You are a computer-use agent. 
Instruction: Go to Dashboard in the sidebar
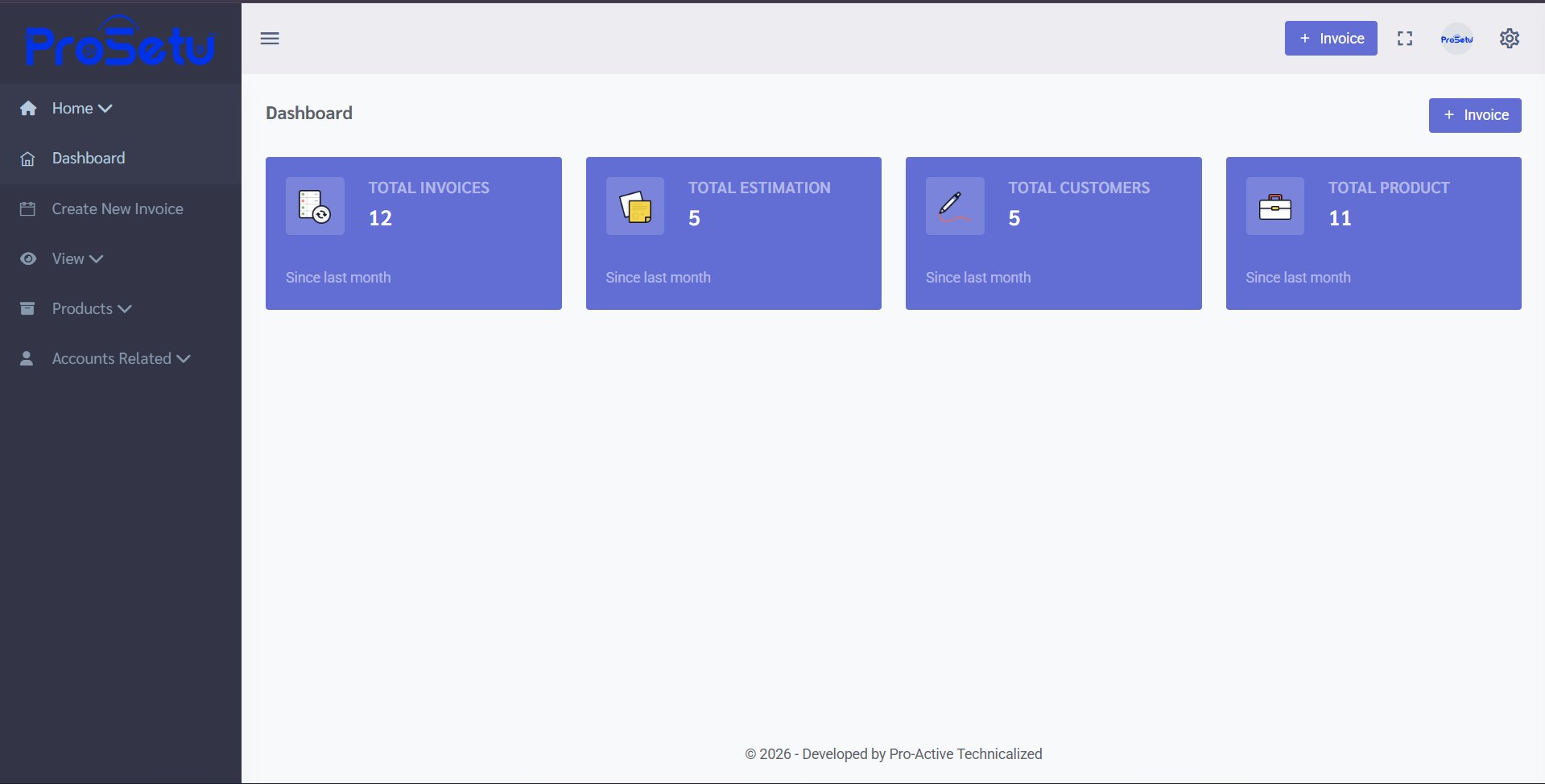point(121,159)
